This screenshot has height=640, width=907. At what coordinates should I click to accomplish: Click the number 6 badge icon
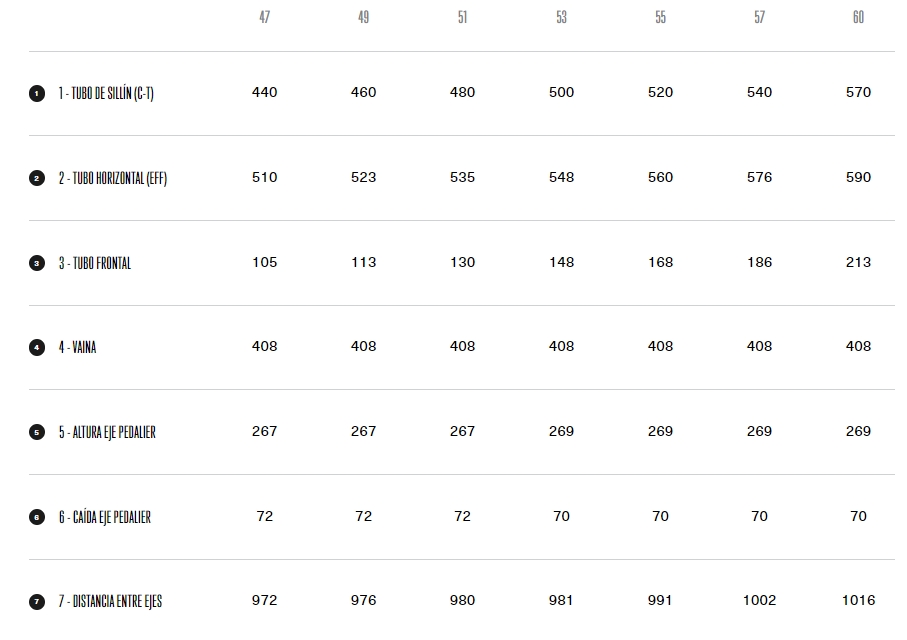37,517
